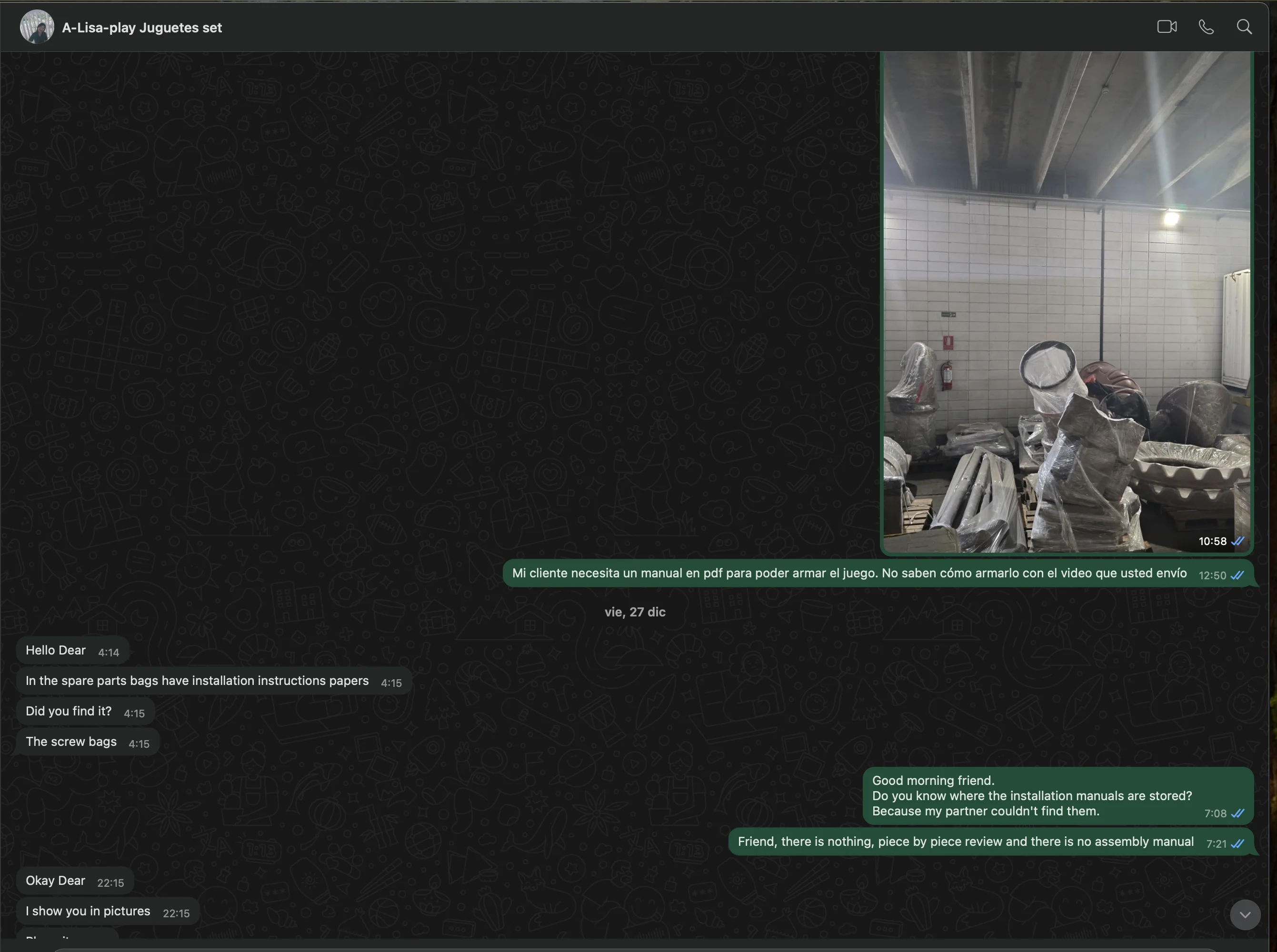Click the 'vie, 27 dic' date separator
Image resolution: width=1277 pixels, height=952 pixels.
tap(635, 612)
